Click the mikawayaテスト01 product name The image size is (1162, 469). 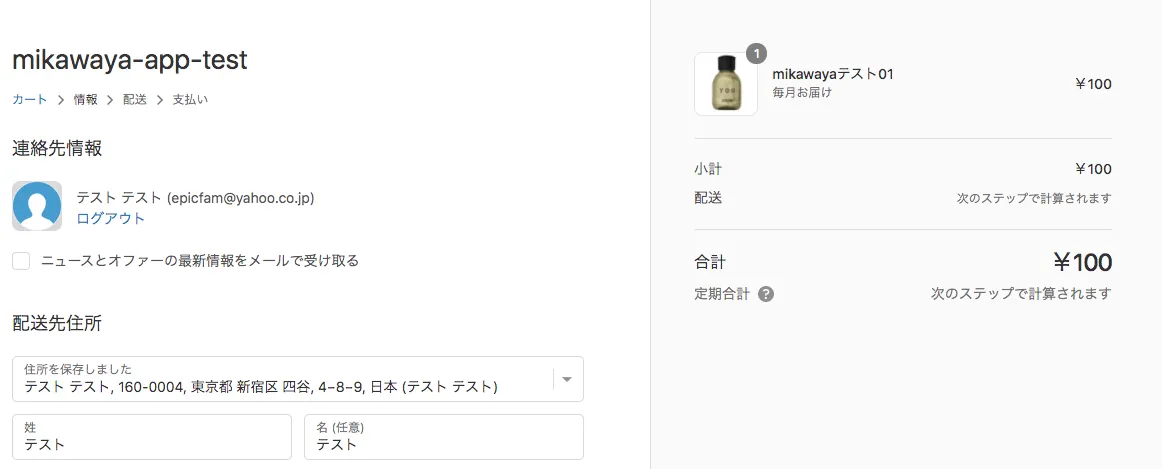(x=832, y=74)
